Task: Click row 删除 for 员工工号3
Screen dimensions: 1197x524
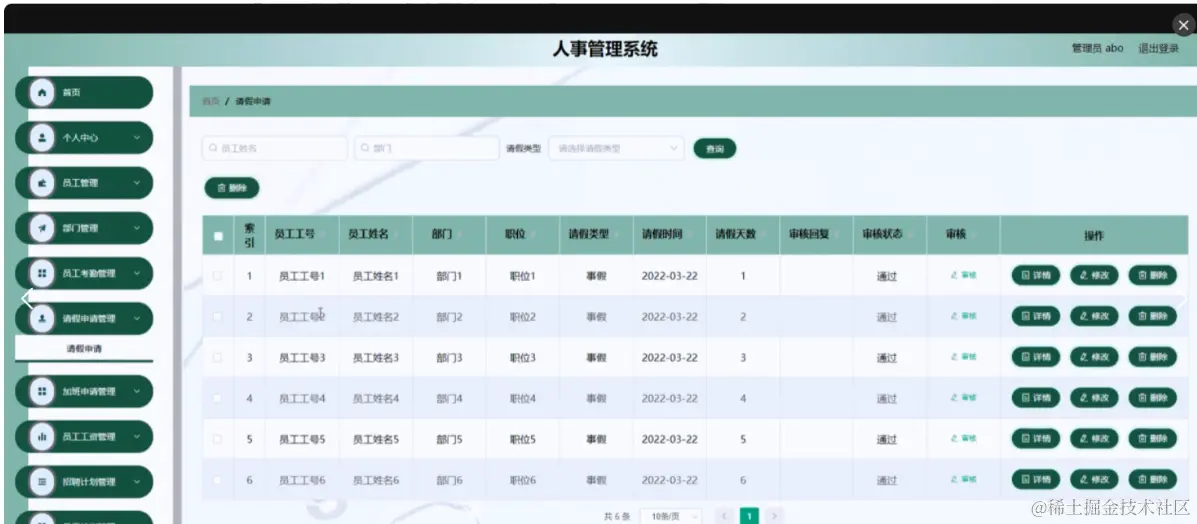Action: tap(1153, 357)
